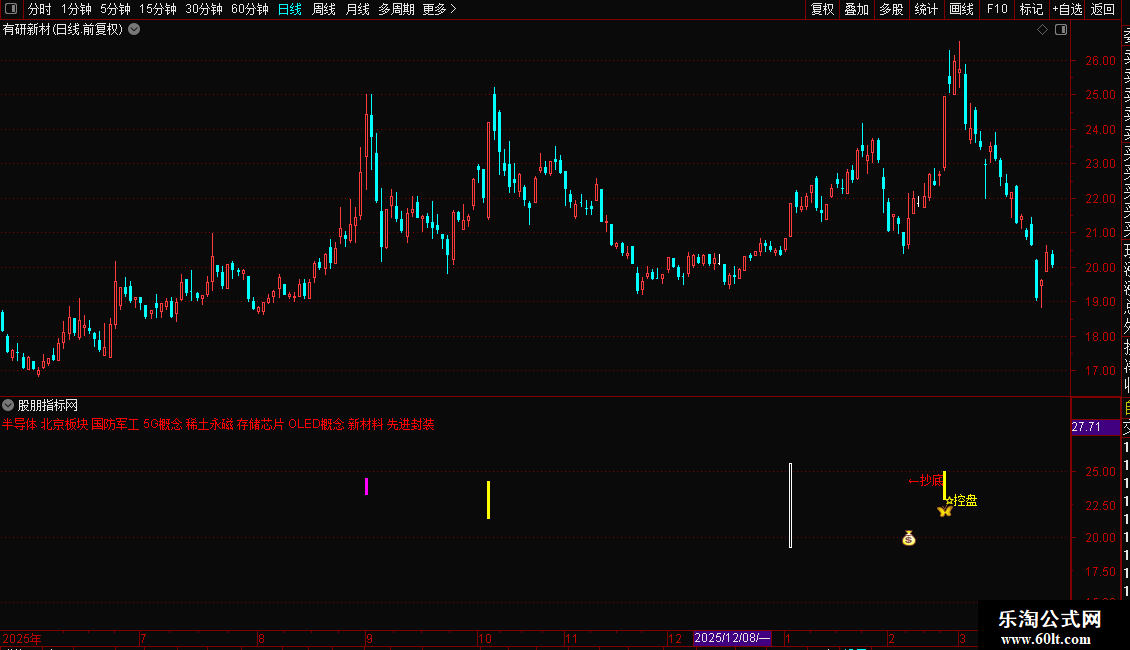Open the 复权 adjustment menu
The height and width of the screenshot is (650, 1130).
[822, 9]
